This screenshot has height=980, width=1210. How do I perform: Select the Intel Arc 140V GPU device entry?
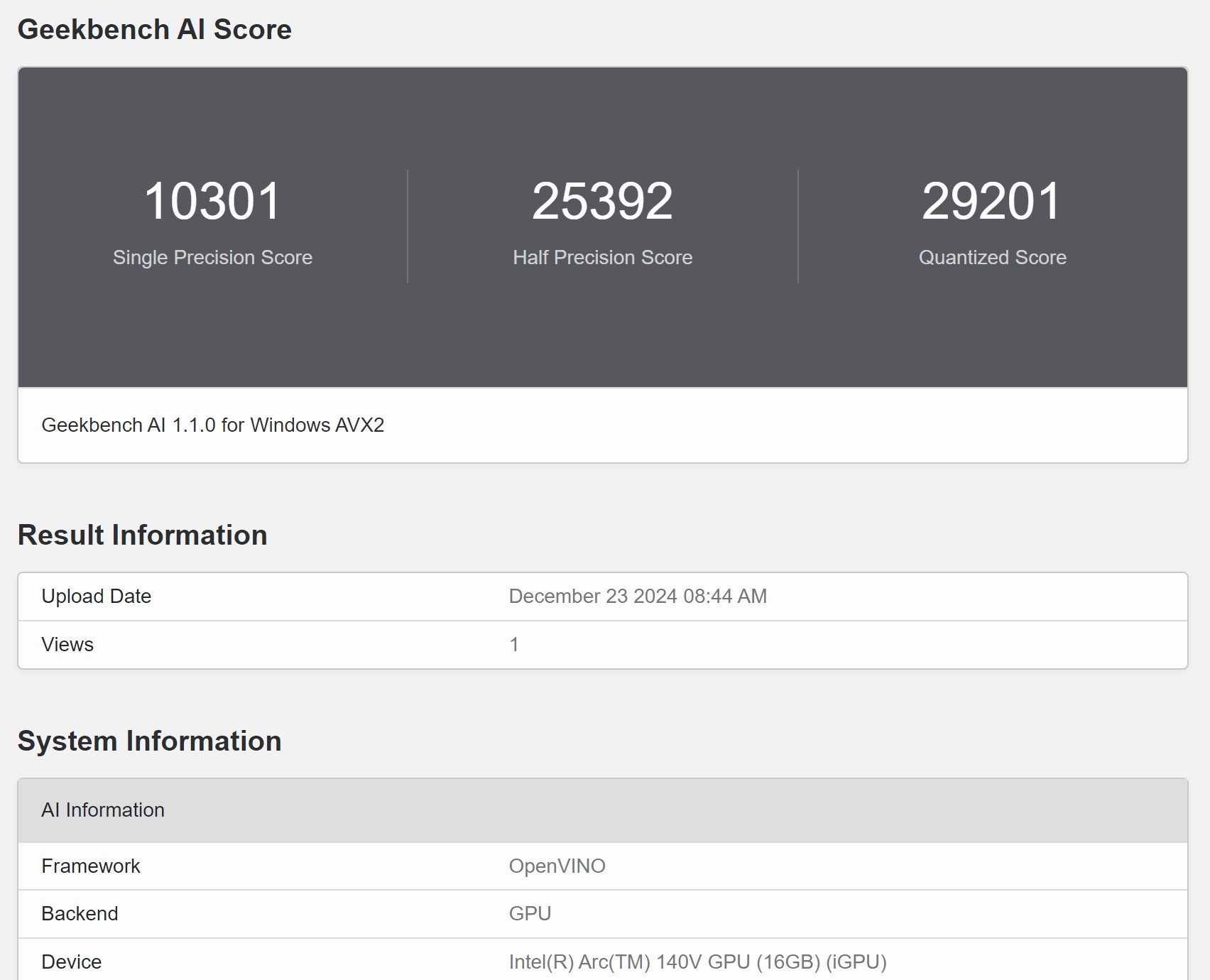point(698,962)
